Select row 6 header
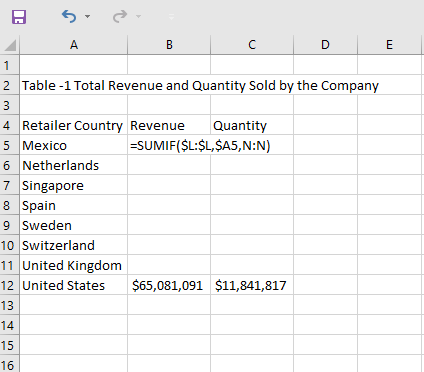Viewport: 424px width, 372px height. (x=9, y=165)
